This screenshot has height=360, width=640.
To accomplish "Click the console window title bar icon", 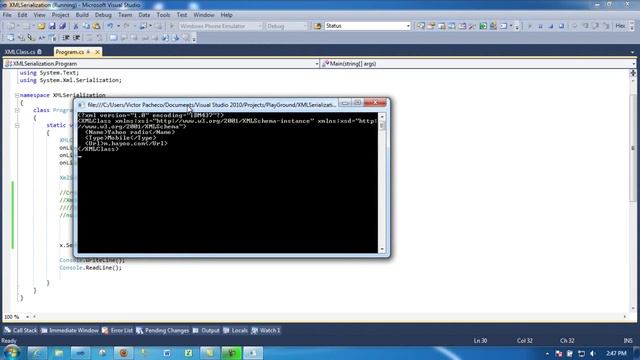I will click(81, 105).
